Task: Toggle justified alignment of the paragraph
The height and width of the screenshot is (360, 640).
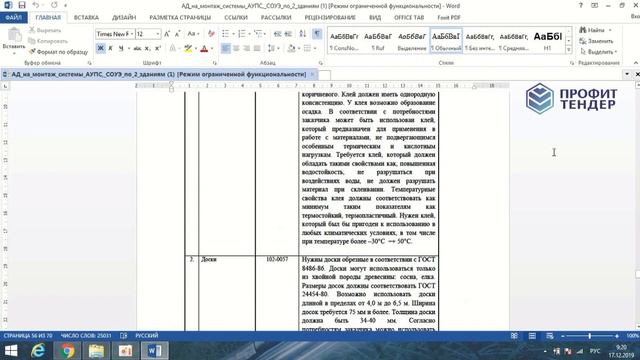Action: (x=257, y=49)
